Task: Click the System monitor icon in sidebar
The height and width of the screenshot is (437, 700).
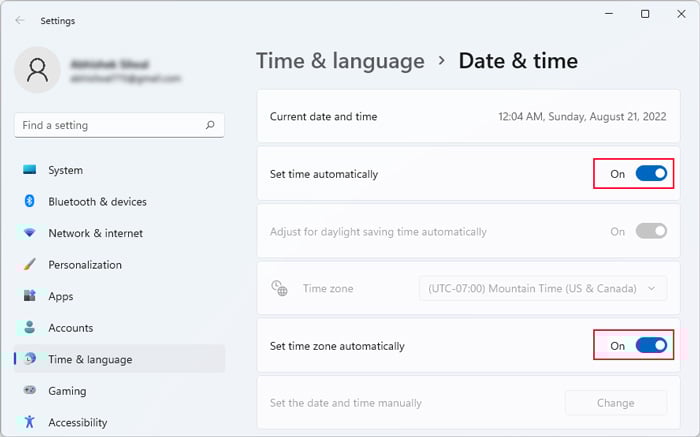Action: pos(29,170)
